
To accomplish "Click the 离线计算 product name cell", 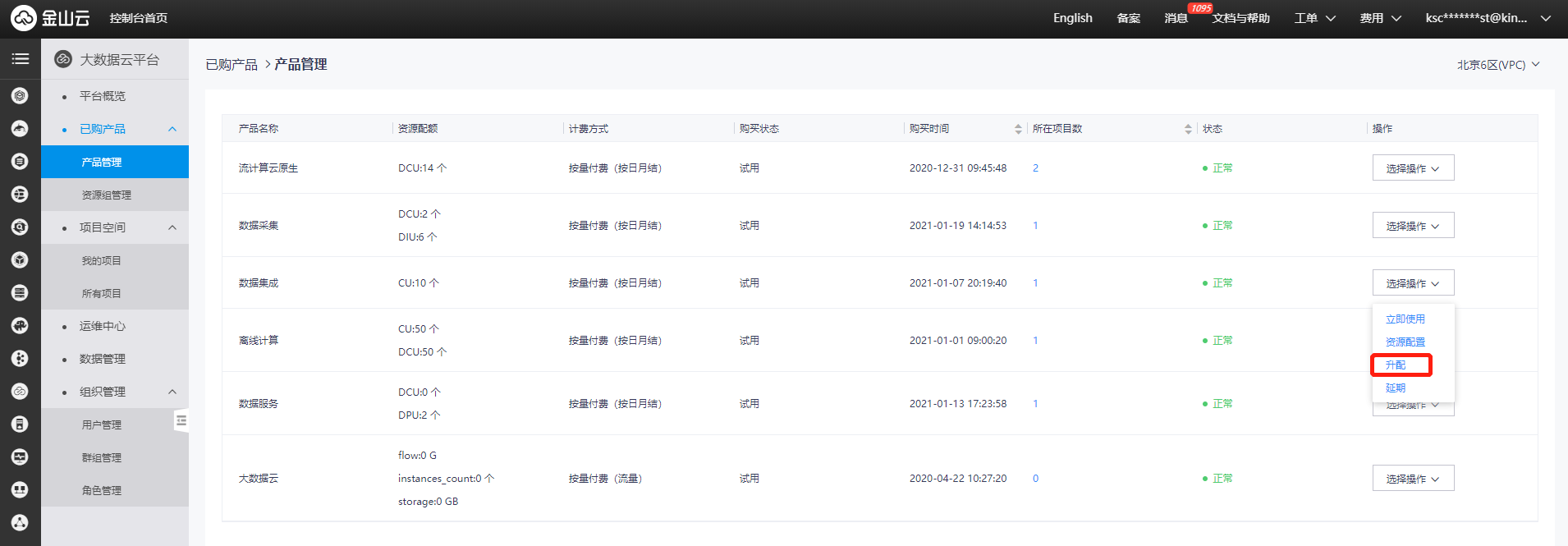I will coord(259,341).
